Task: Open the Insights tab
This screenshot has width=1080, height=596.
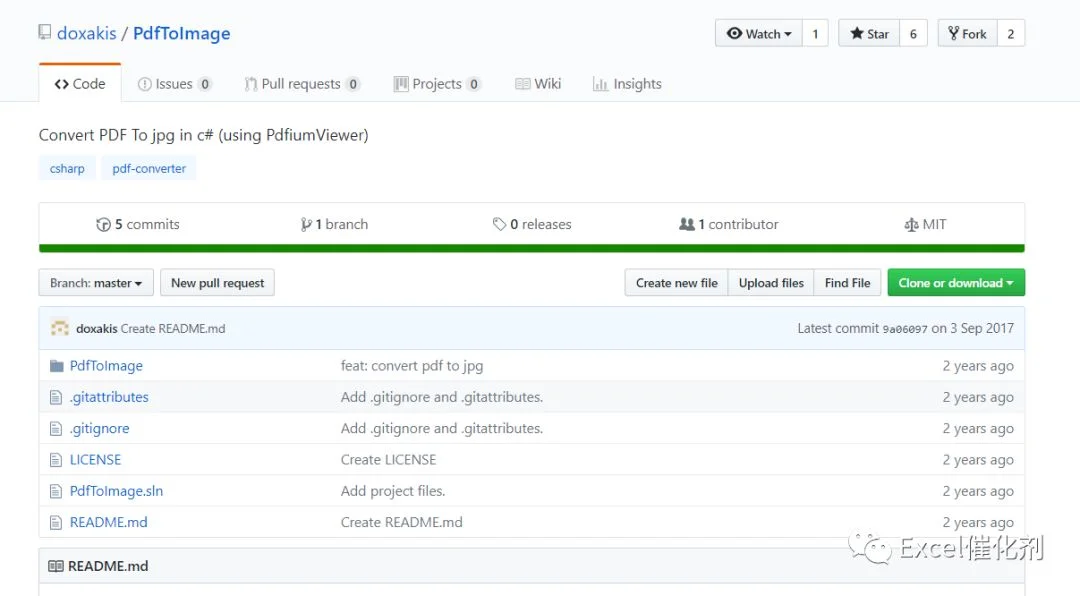Action: tap(627, 84)
